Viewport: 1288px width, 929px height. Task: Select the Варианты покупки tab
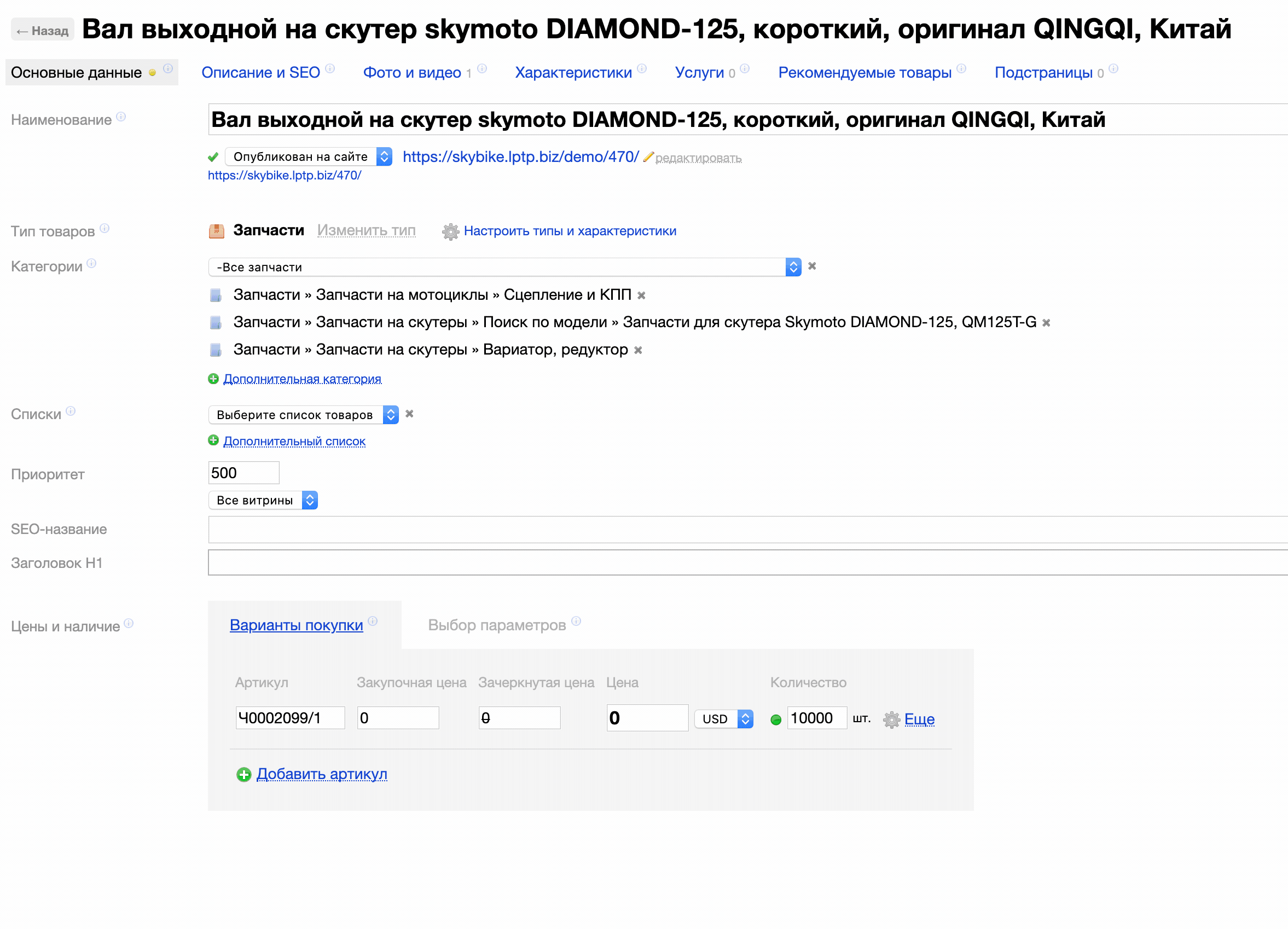click(x=297, y=625)
